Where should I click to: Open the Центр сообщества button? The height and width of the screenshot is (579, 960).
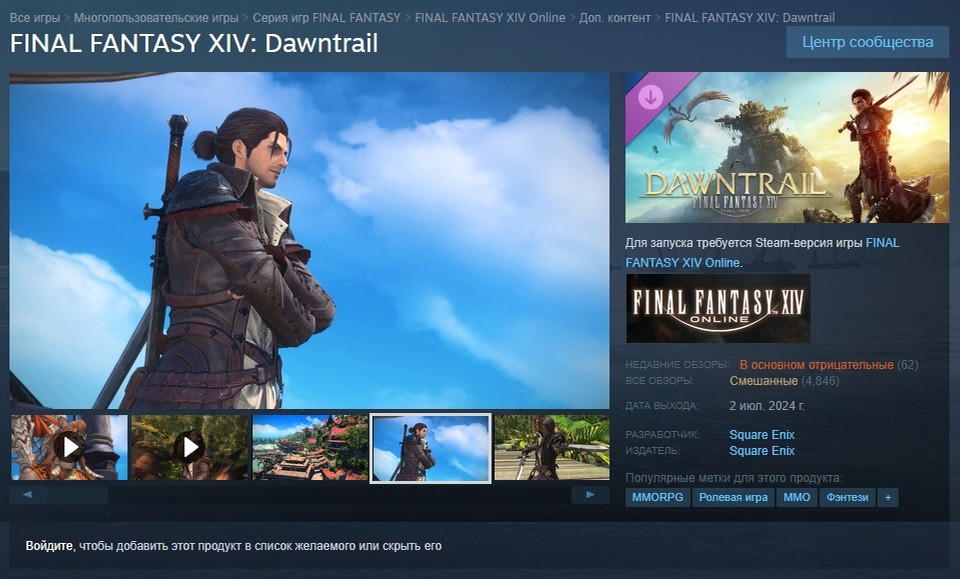[x=868, y=42]
